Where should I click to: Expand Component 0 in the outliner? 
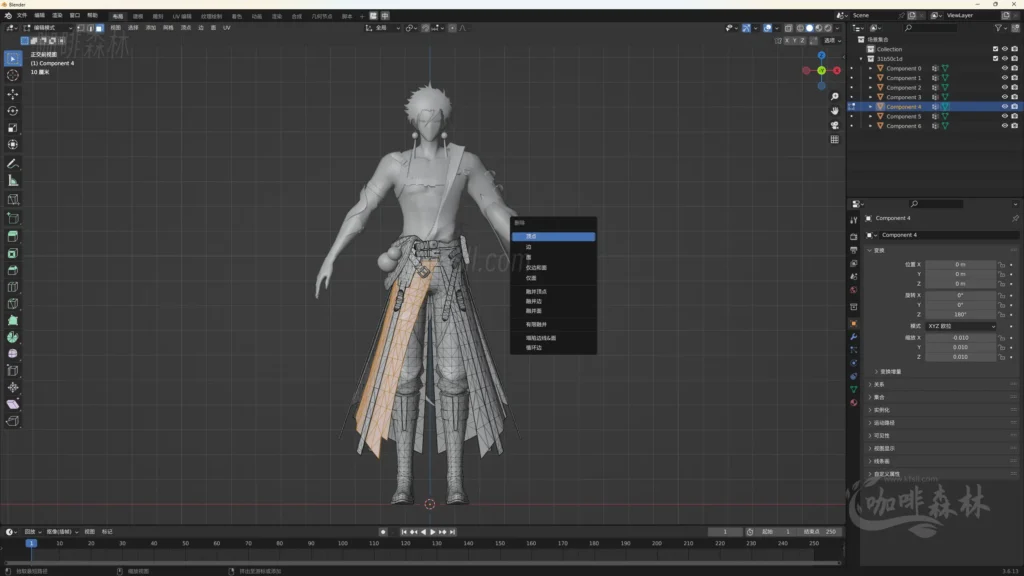point(870,68)
